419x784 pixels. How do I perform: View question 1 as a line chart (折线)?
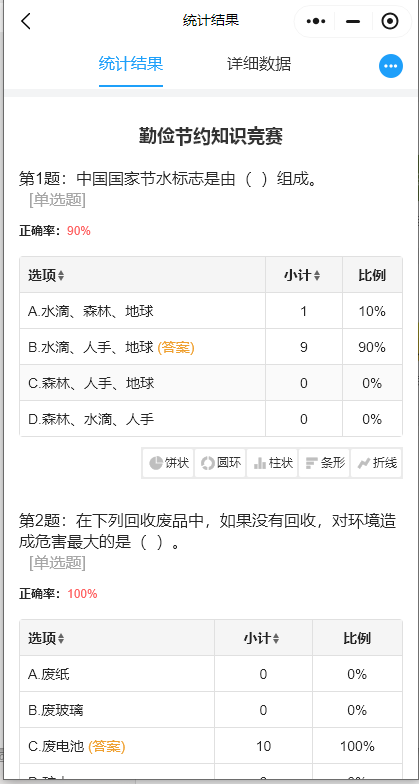(376, 463)
